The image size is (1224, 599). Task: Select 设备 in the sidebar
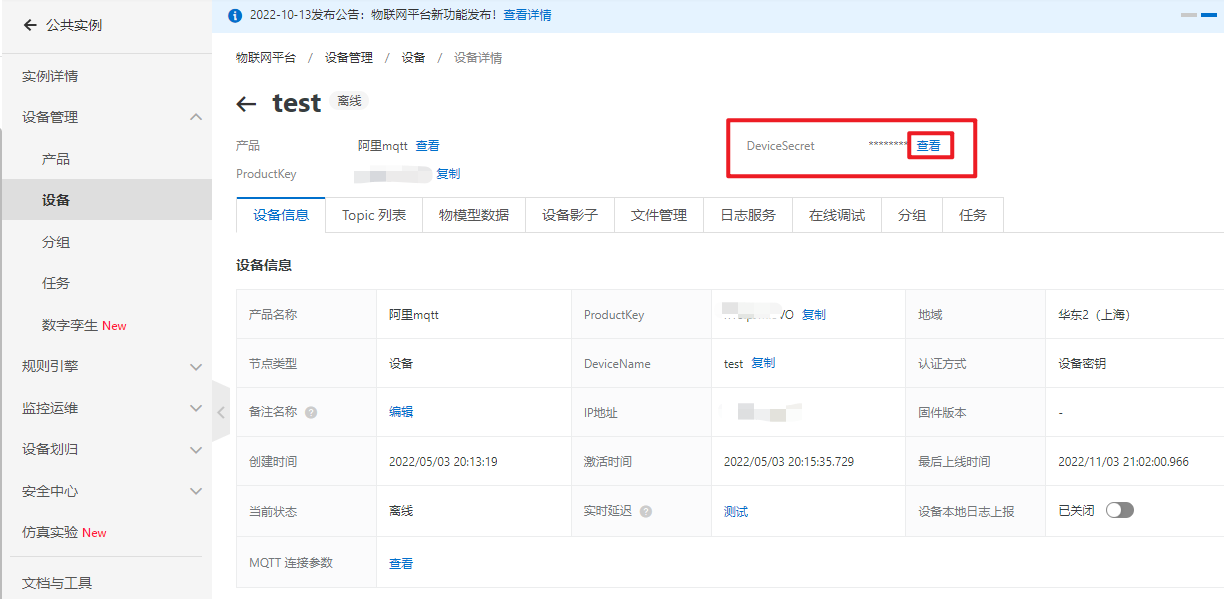pos(56,200)
